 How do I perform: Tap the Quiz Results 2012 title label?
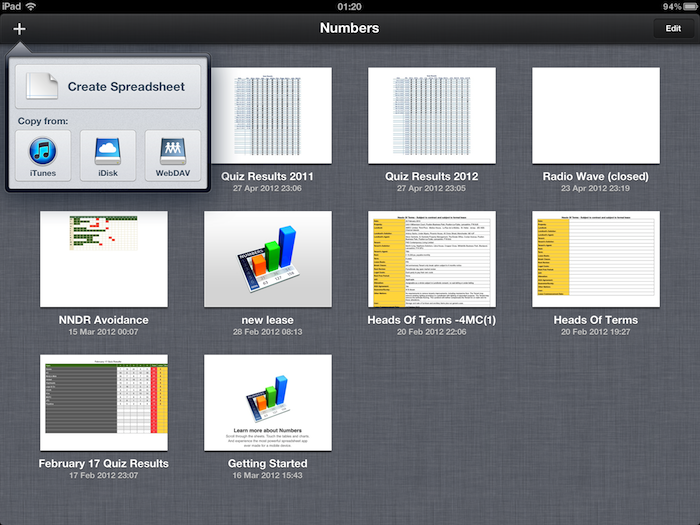pos(432,177)
